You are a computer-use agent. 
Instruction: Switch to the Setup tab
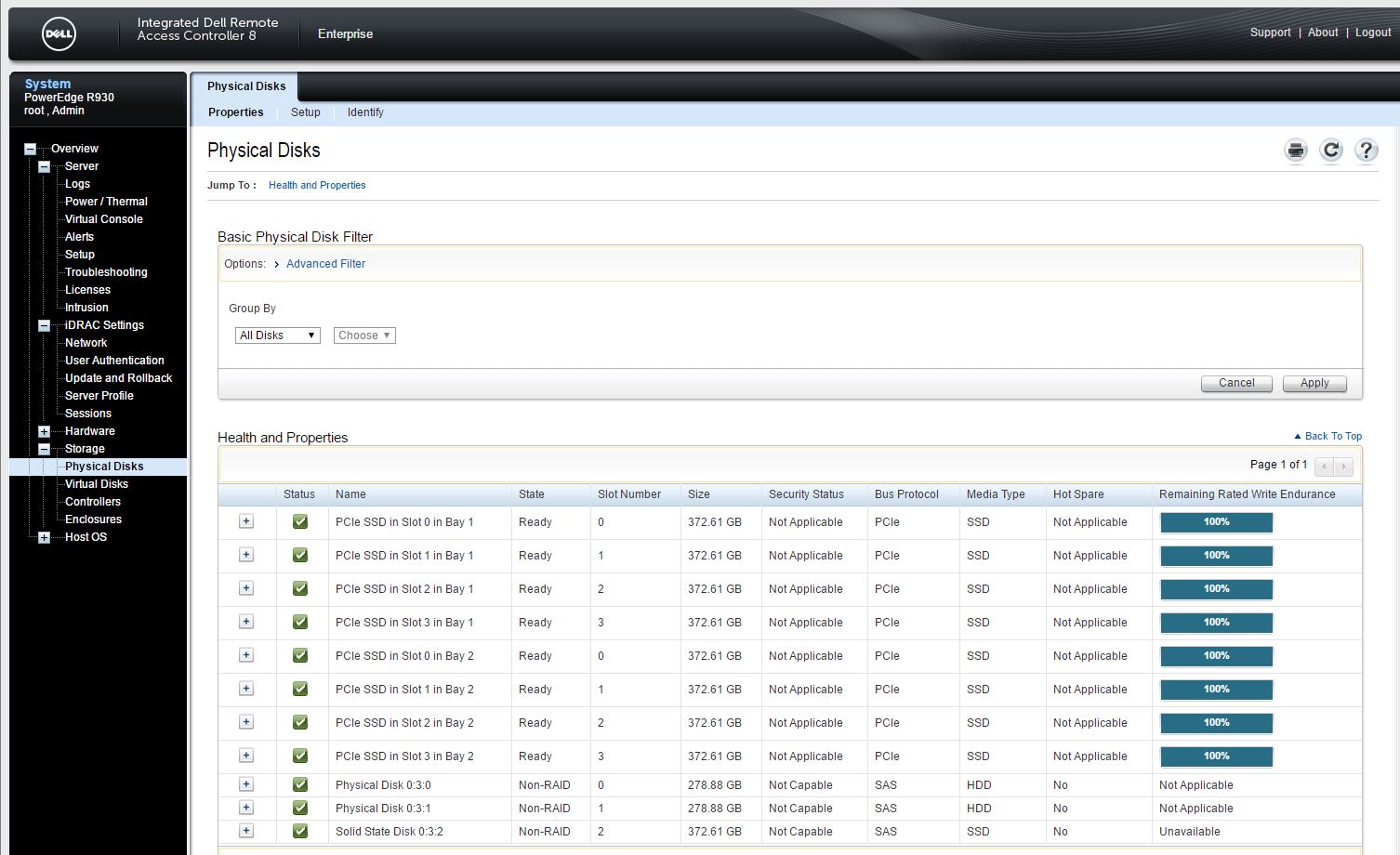tap(305, 112)
